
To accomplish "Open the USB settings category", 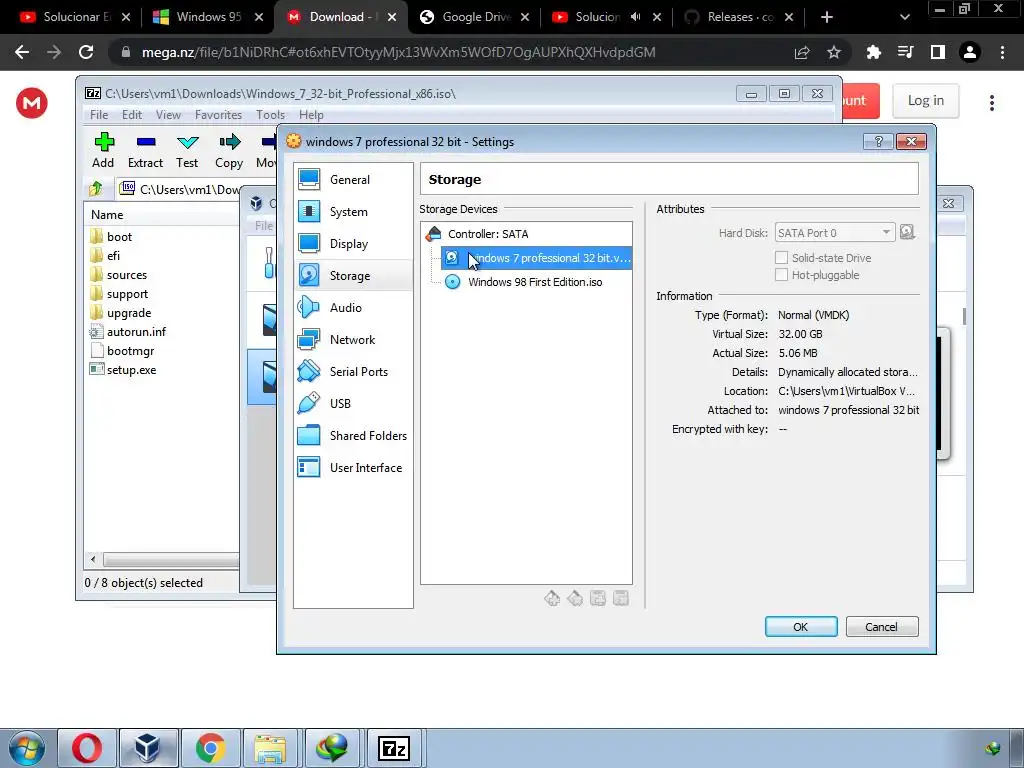I will tap(353, 404).
